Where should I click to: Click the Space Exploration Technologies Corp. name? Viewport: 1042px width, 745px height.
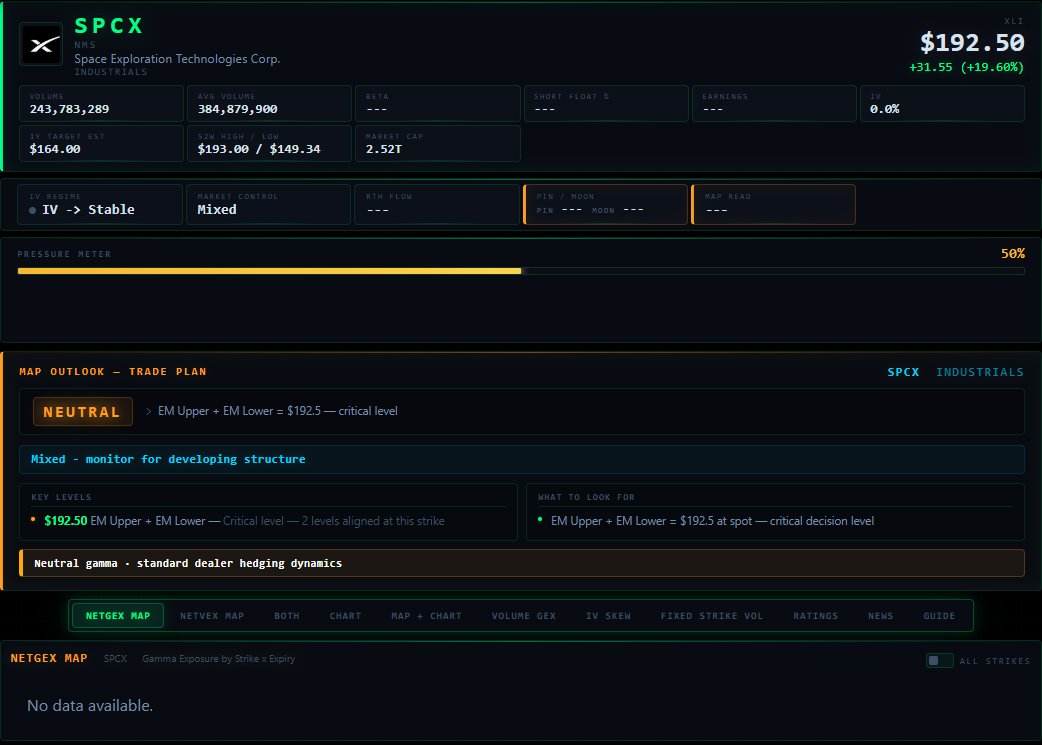coord(177,59)
